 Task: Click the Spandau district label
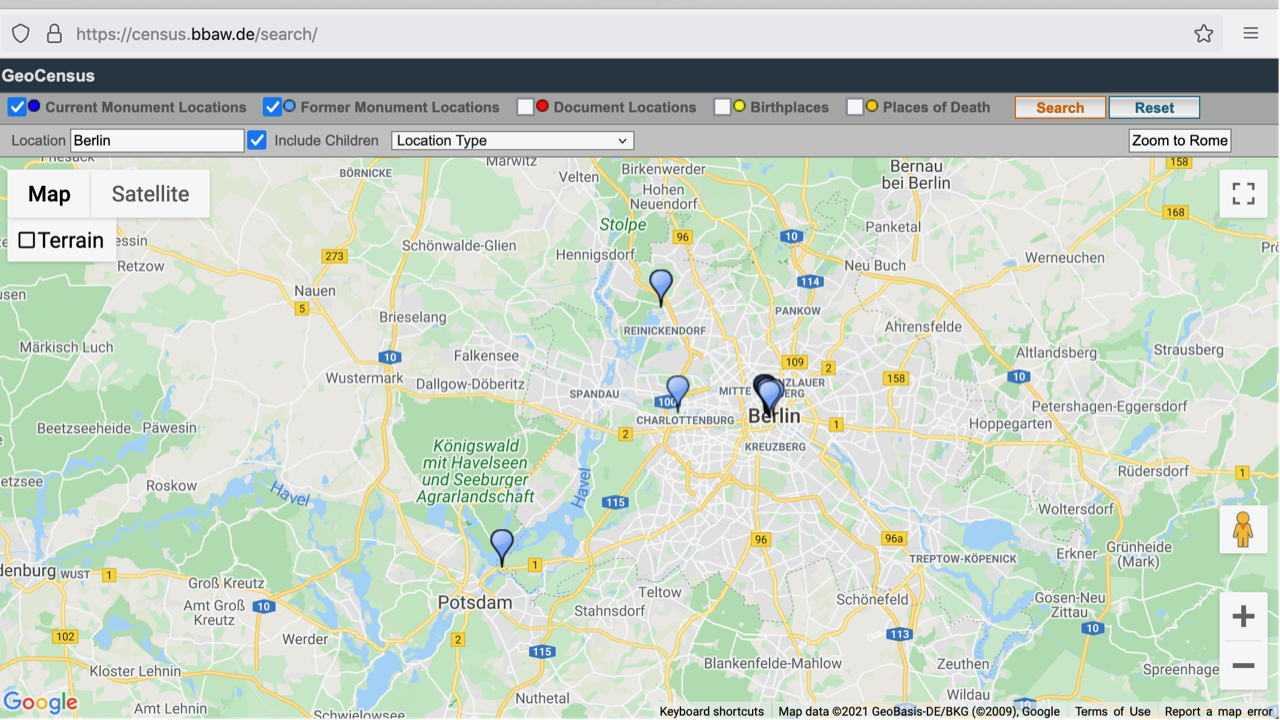pyautogui.click(x=594, y=394)
